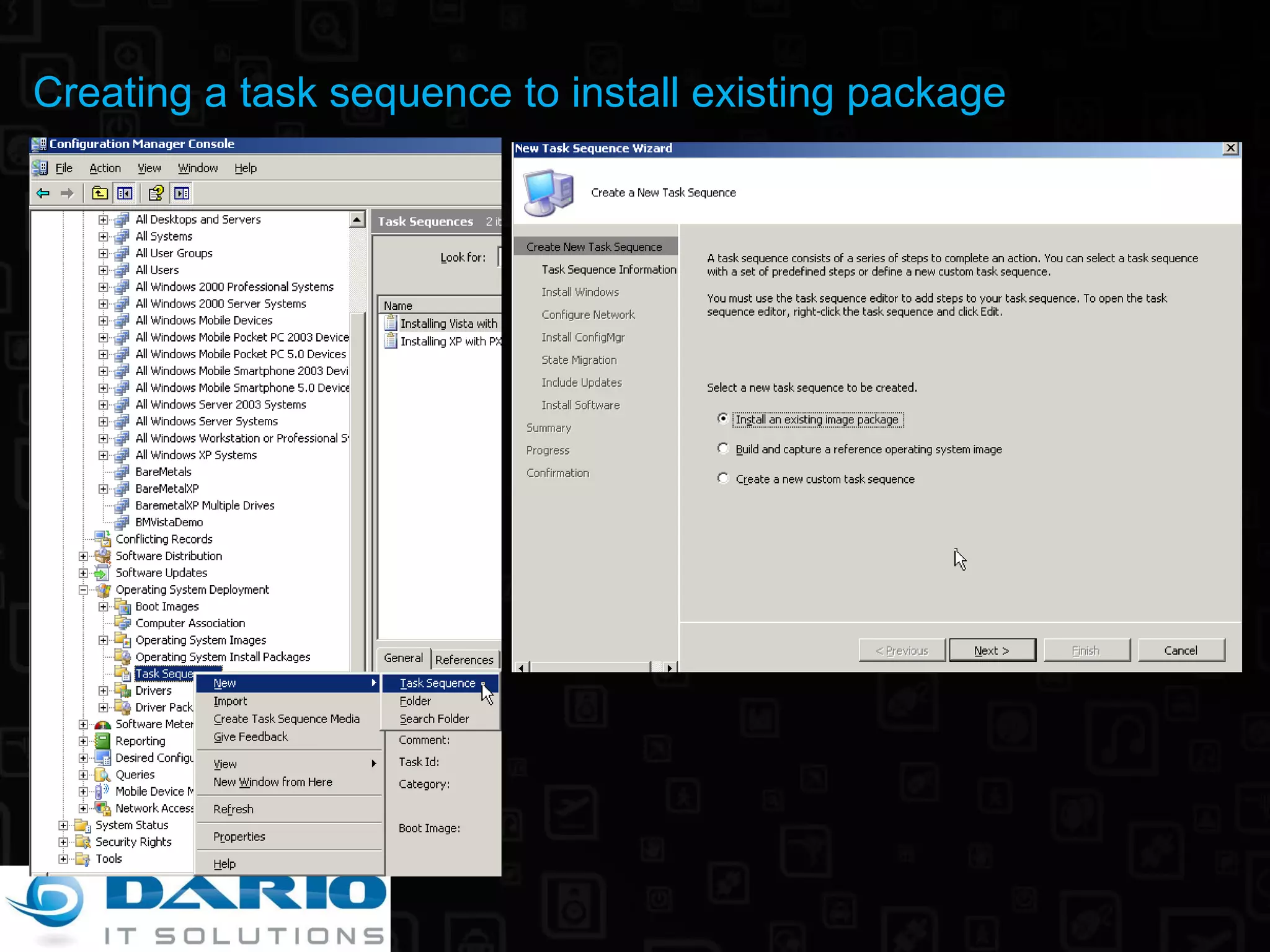Toggle the Show/Hide console tree icon
The height and width of the screenshot is (952, 1270).
coord(125,193)
